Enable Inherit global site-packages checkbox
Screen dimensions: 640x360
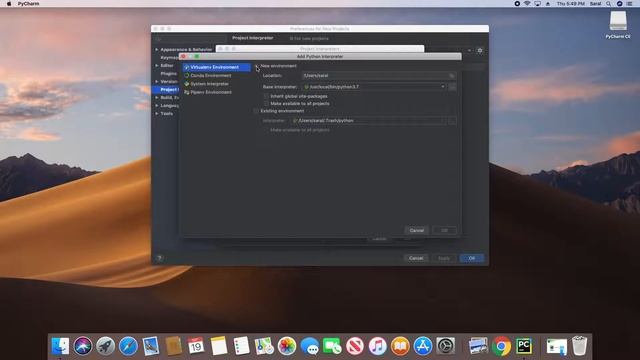[266, 96]
